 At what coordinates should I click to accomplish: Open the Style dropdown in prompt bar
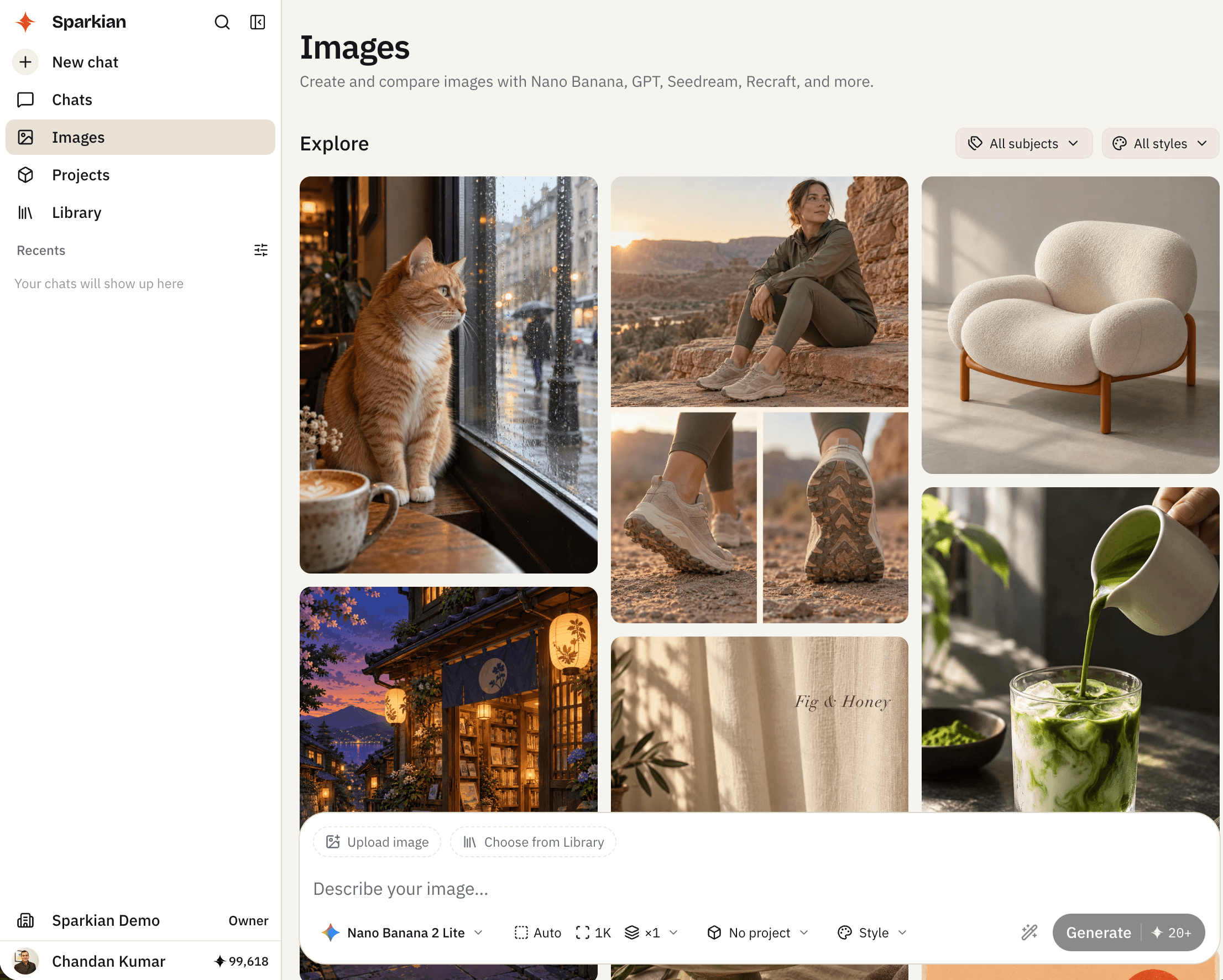872,933
